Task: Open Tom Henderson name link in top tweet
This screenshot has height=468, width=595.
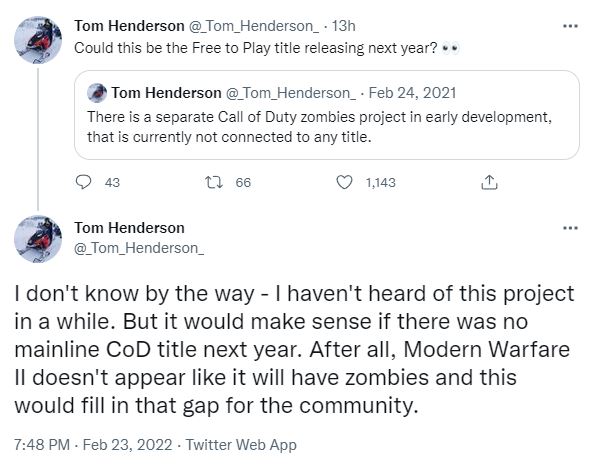Action: (129, 26)
